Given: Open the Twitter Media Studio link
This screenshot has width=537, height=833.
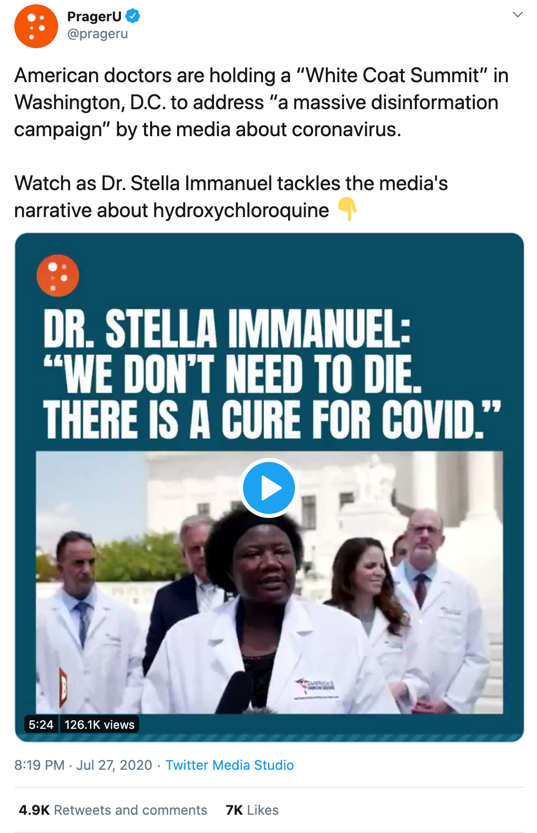Looking at the screenshot, I should tap(229, 765).
